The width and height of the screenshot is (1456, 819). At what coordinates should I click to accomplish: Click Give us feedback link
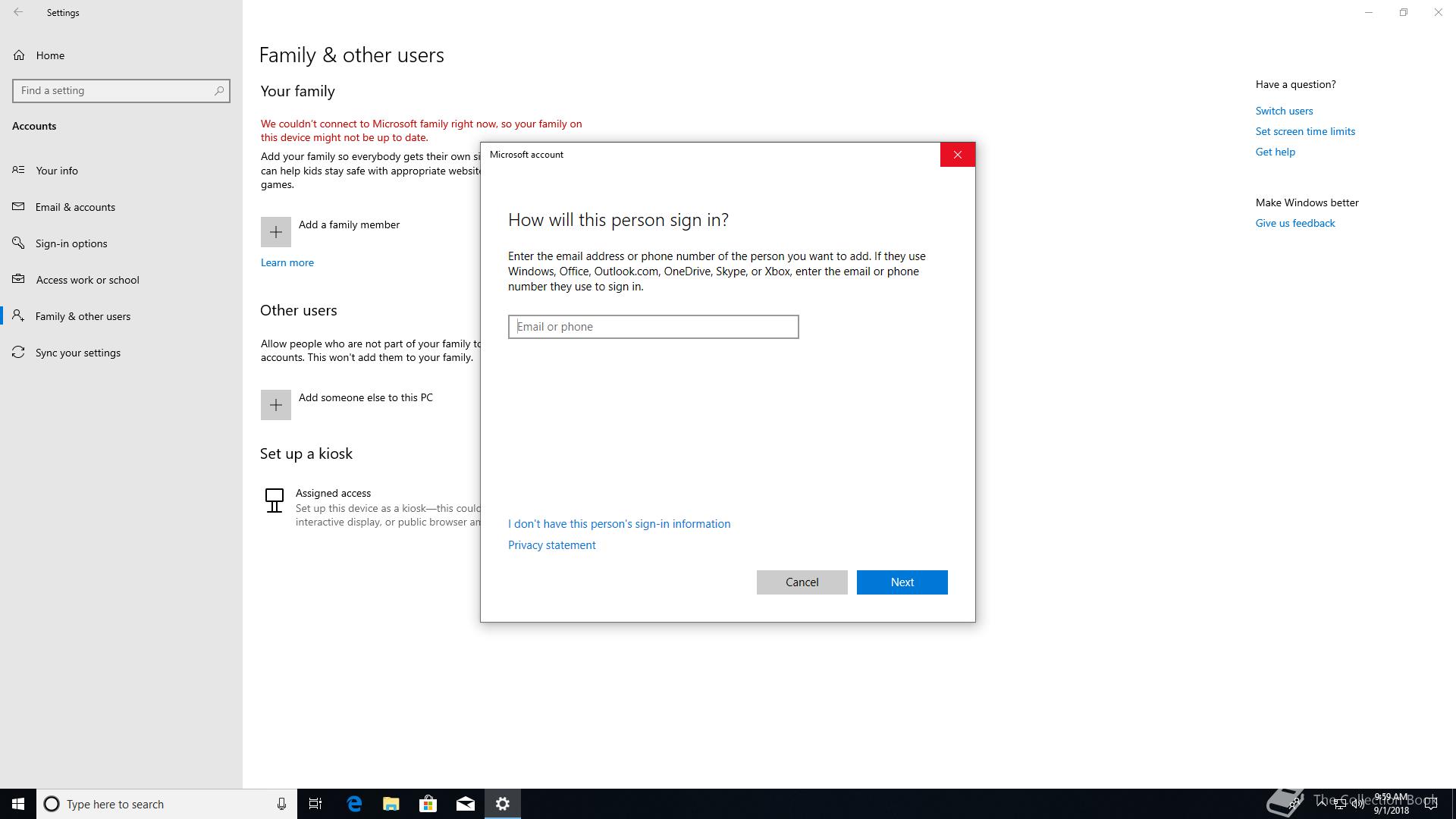1294,223
